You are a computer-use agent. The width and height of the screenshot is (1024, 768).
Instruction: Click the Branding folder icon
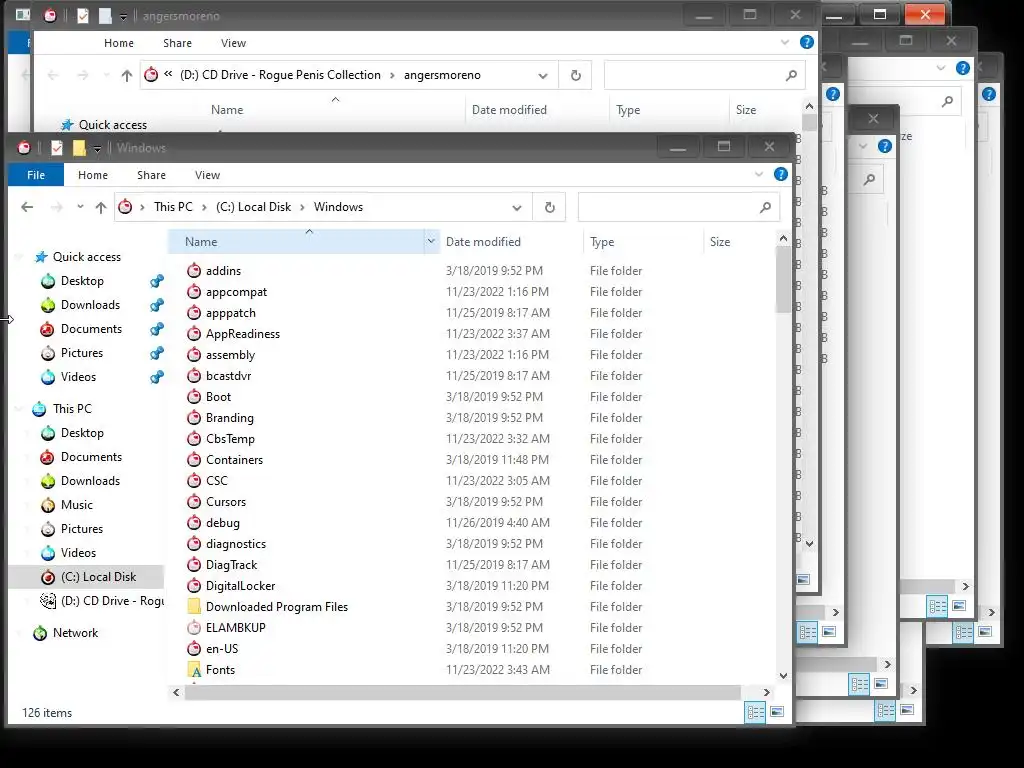[194, 418]
